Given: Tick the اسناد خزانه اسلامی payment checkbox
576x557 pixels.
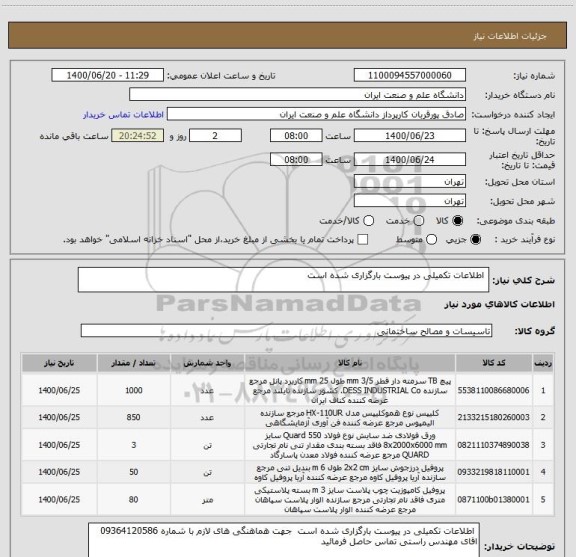Looking at the screenshot, I should tap(363, 240).
